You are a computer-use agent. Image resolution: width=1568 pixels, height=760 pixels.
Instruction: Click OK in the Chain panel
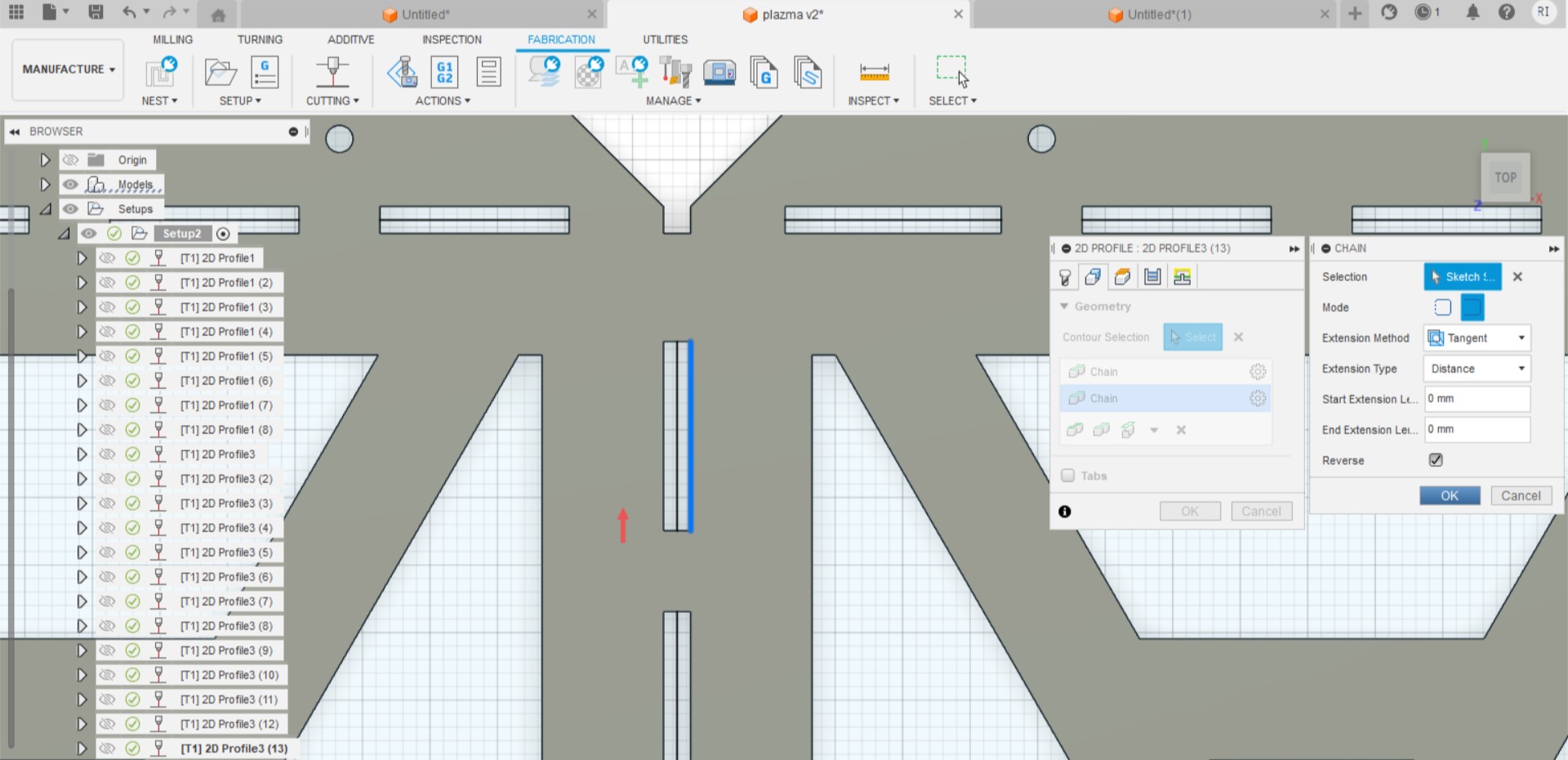1450,495
